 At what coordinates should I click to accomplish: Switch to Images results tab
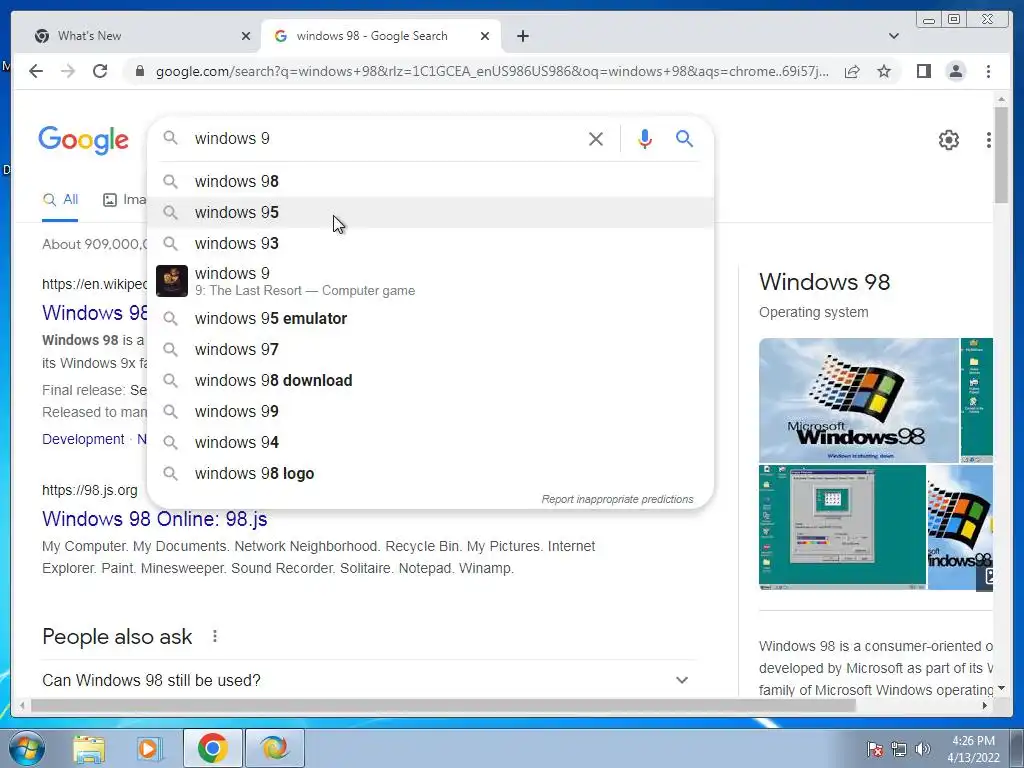tap(125, 200)
